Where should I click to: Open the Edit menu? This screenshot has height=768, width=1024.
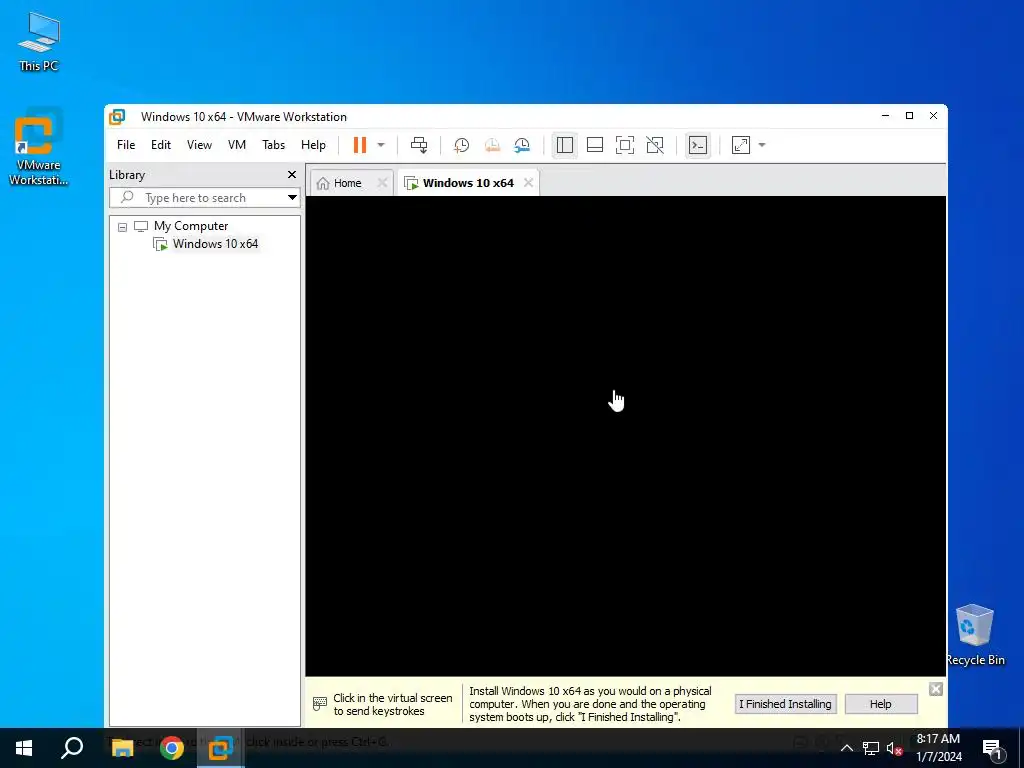(x=161, y=145)
